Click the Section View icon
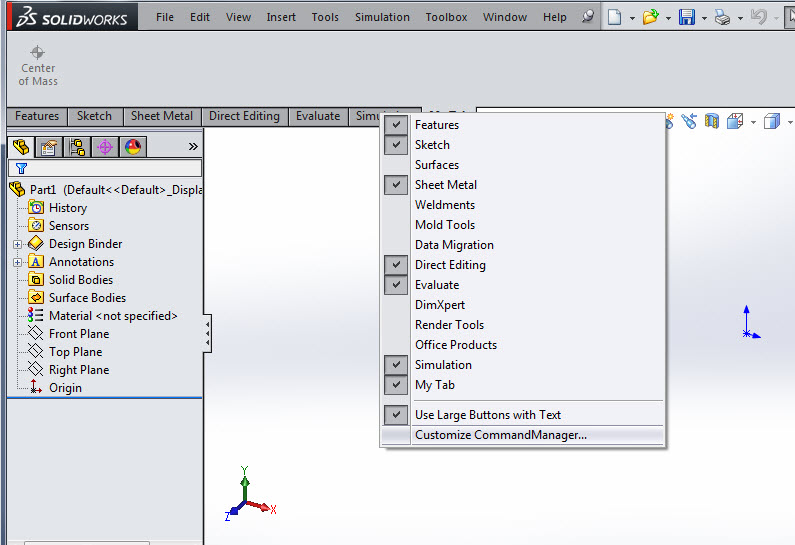 click(712, 121)
